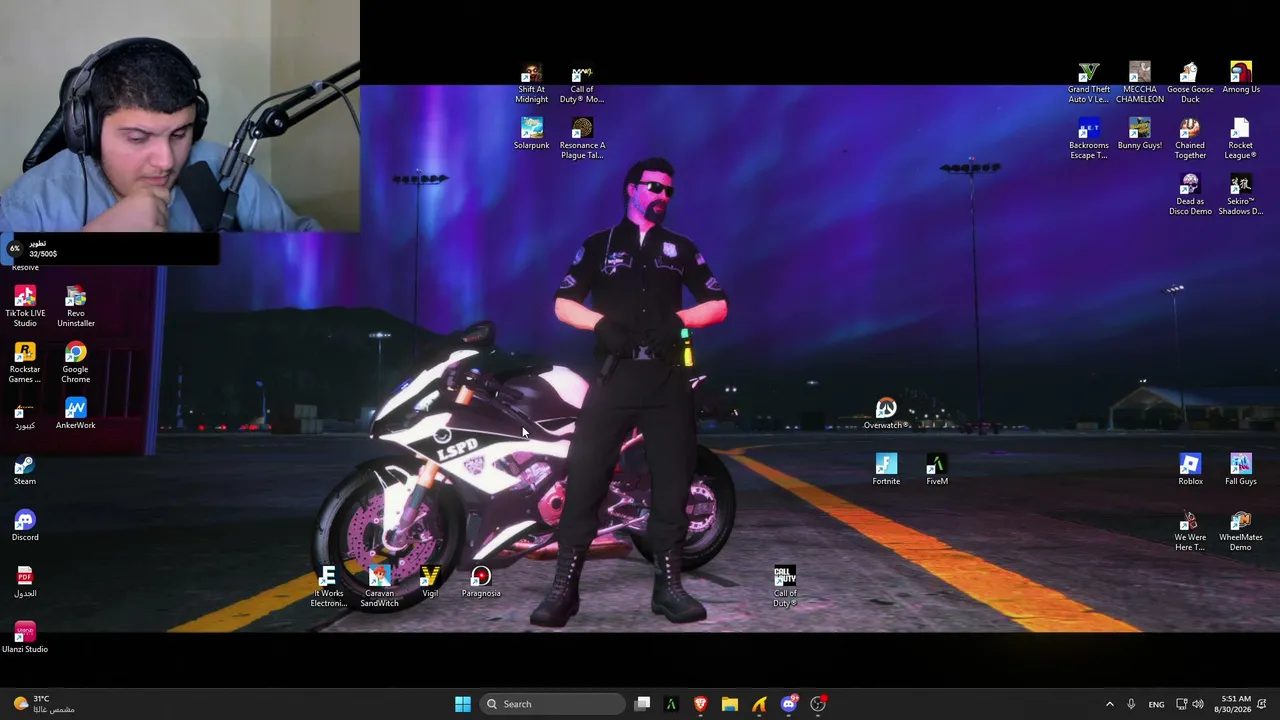
Task: Launch Caravan SandWitch desktop icon
Action: [x=379, y=587]
